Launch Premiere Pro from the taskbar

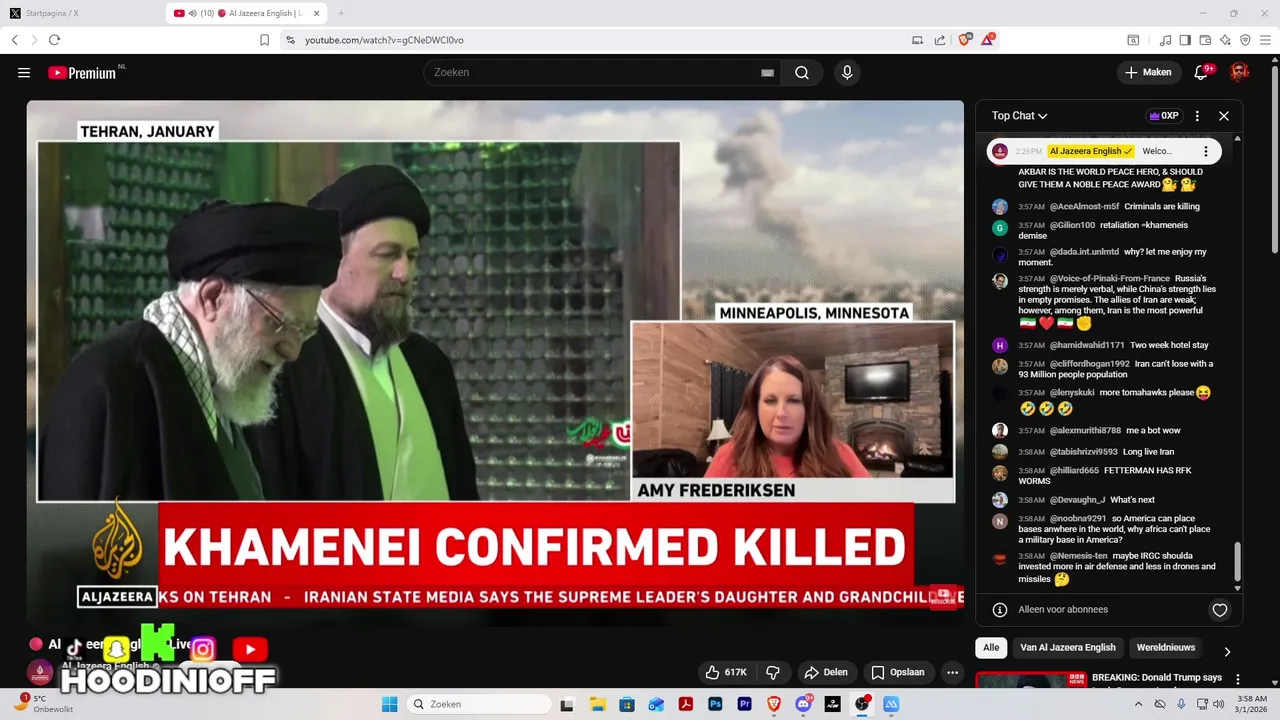pyautogui.click(x=744, y=704)
